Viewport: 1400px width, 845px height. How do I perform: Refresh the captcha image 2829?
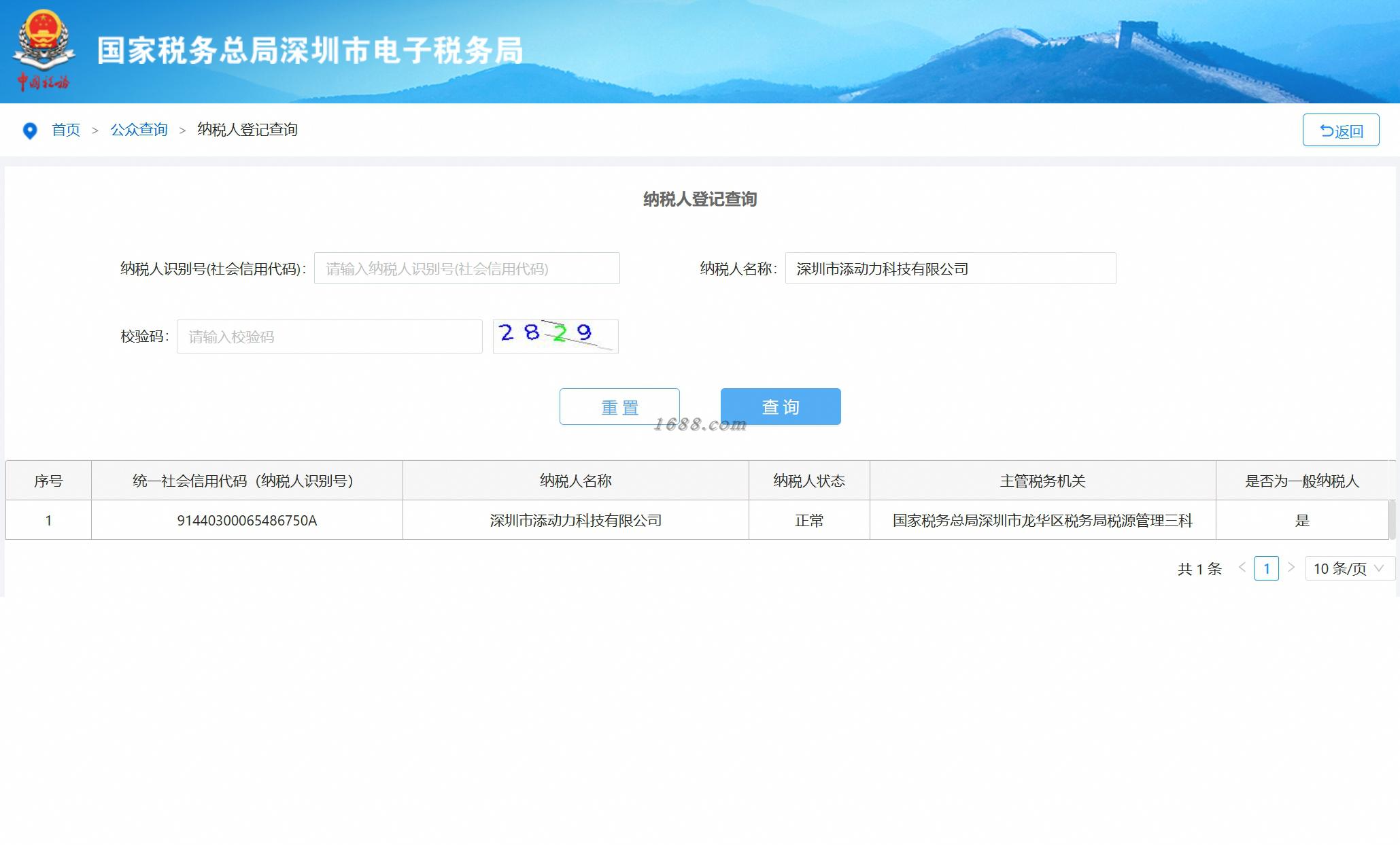pyautogui.click(x=555, y=336)
